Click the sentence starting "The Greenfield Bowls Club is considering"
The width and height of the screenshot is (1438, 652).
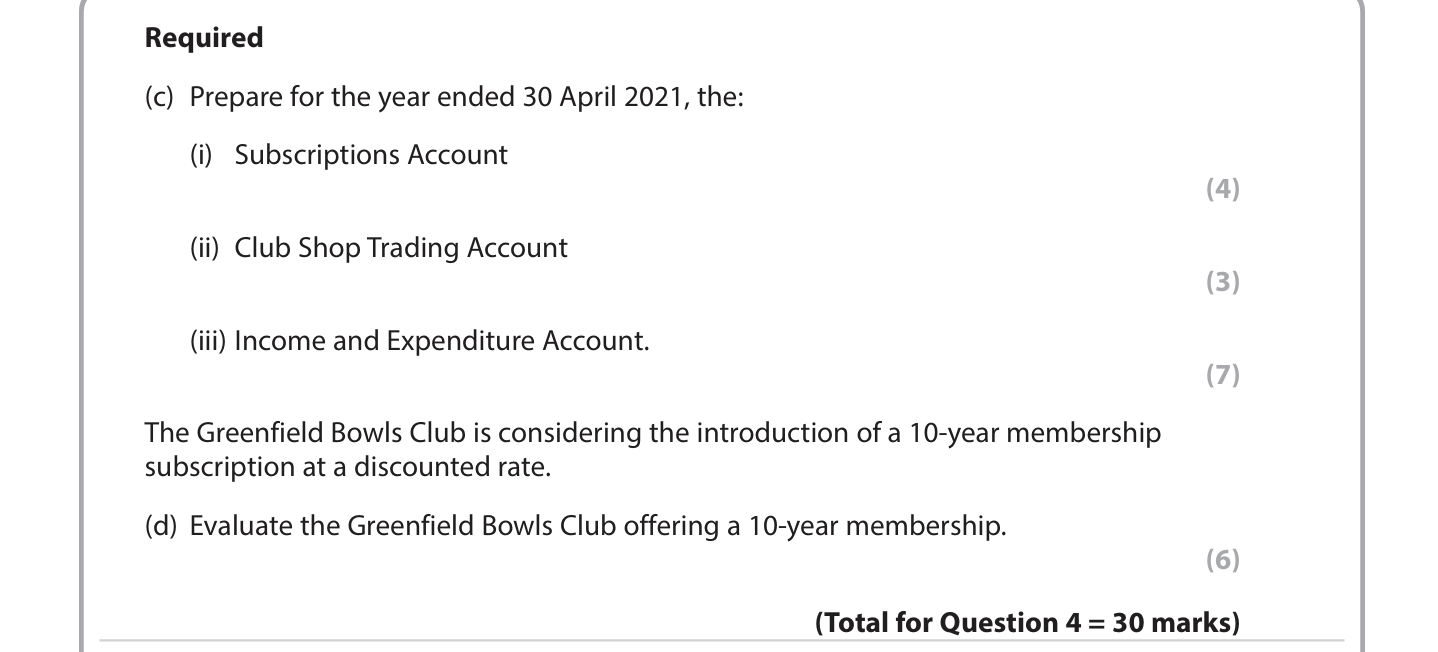coord(652,433)
